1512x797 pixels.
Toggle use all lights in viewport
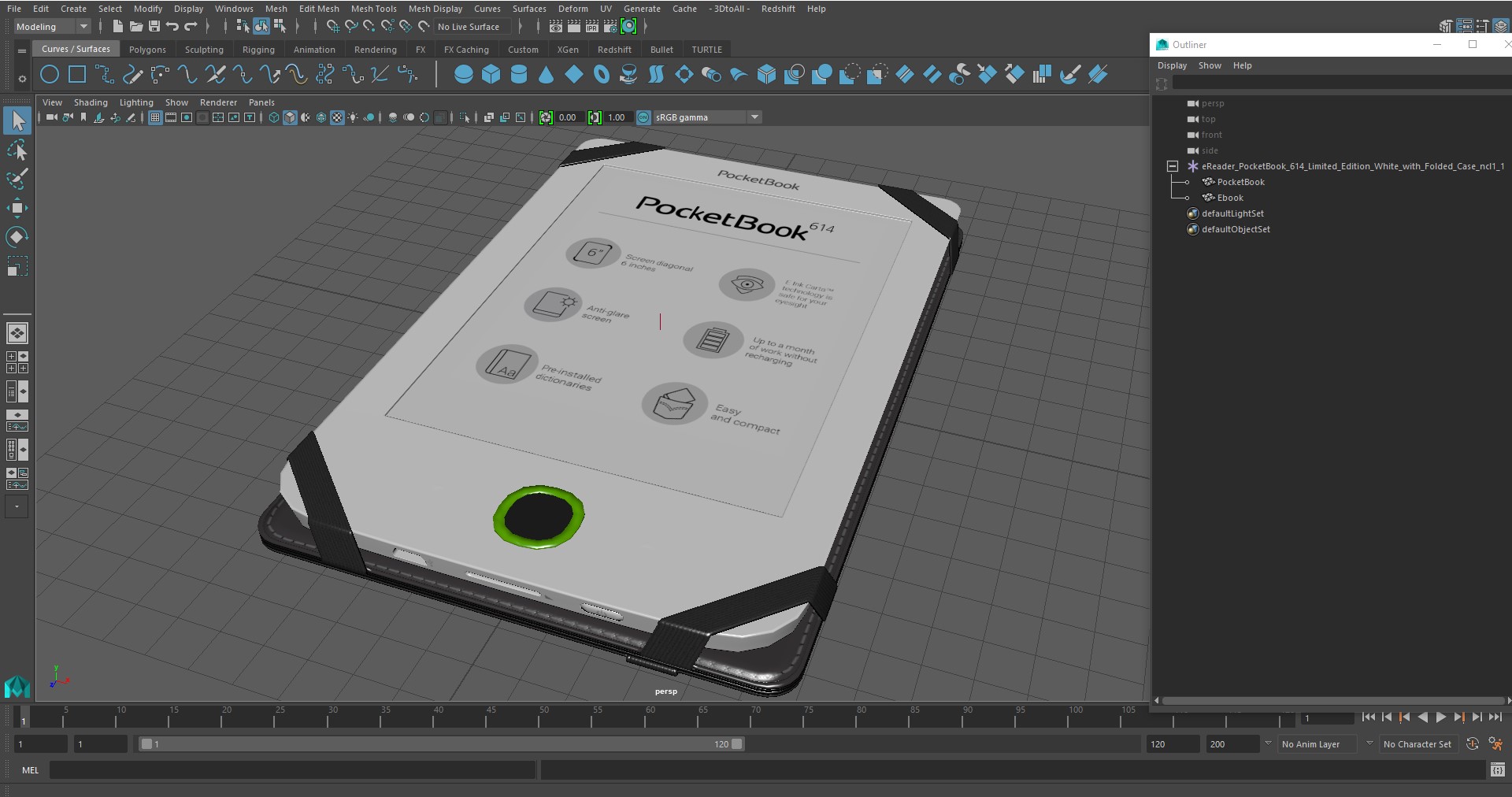[353, 117]
